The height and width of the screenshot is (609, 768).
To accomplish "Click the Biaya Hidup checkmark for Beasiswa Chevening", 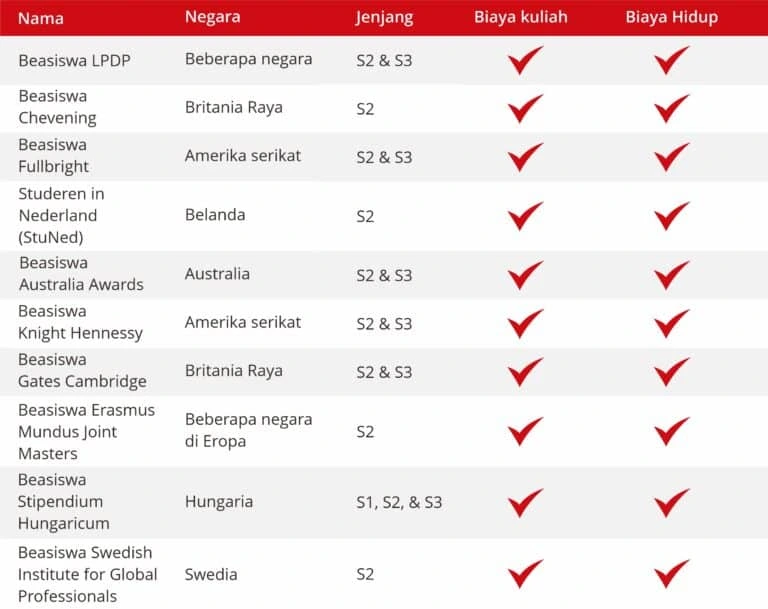I will click(x=672, y=108).
